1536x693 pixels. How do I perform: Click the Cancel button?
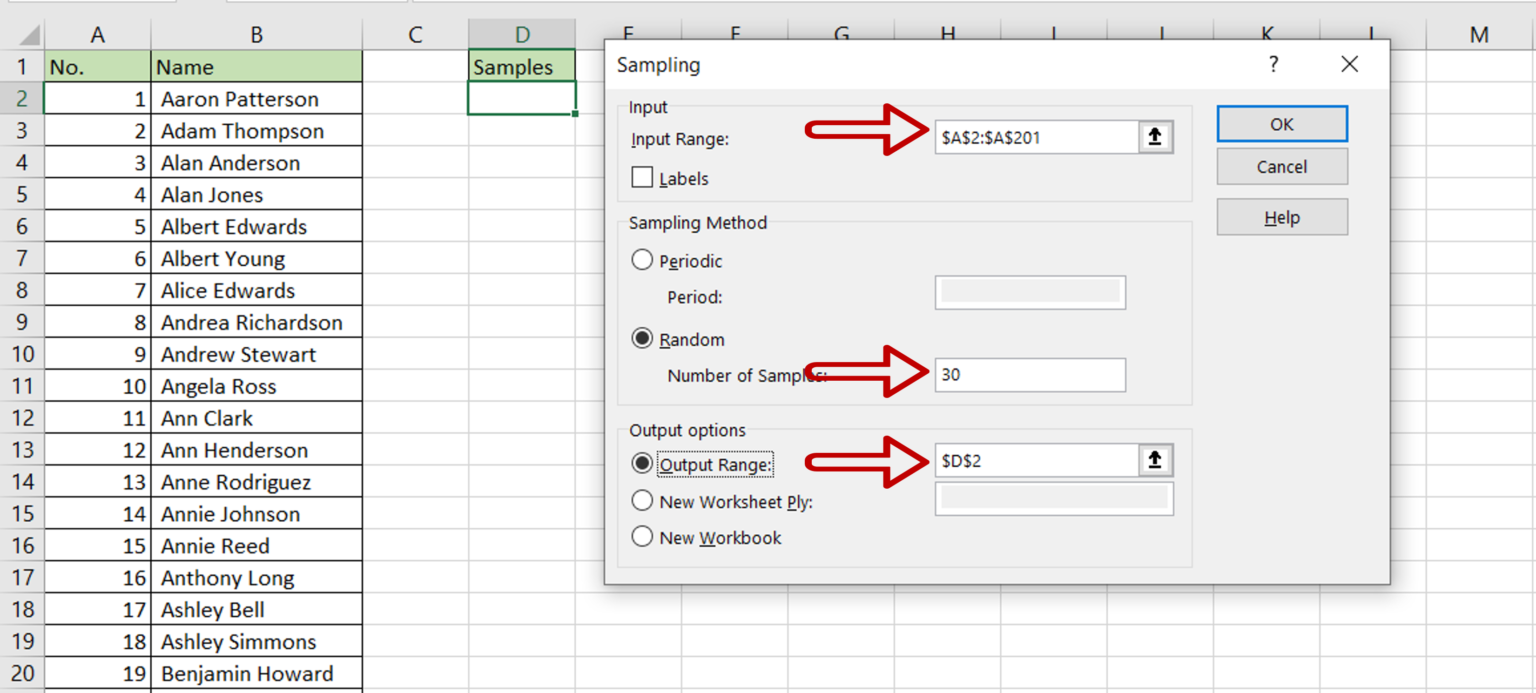1282,167
